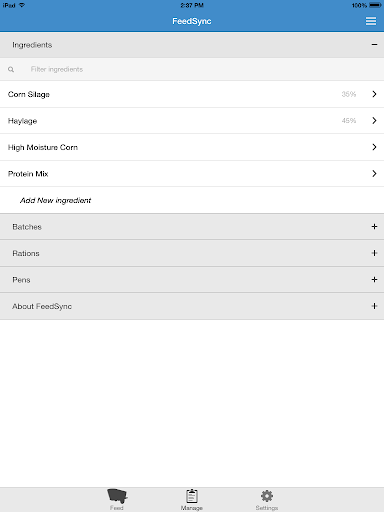Tap the Manage clipboard icon
The image size is (384, 512).
pyautogui.click(x=192, y=496)
